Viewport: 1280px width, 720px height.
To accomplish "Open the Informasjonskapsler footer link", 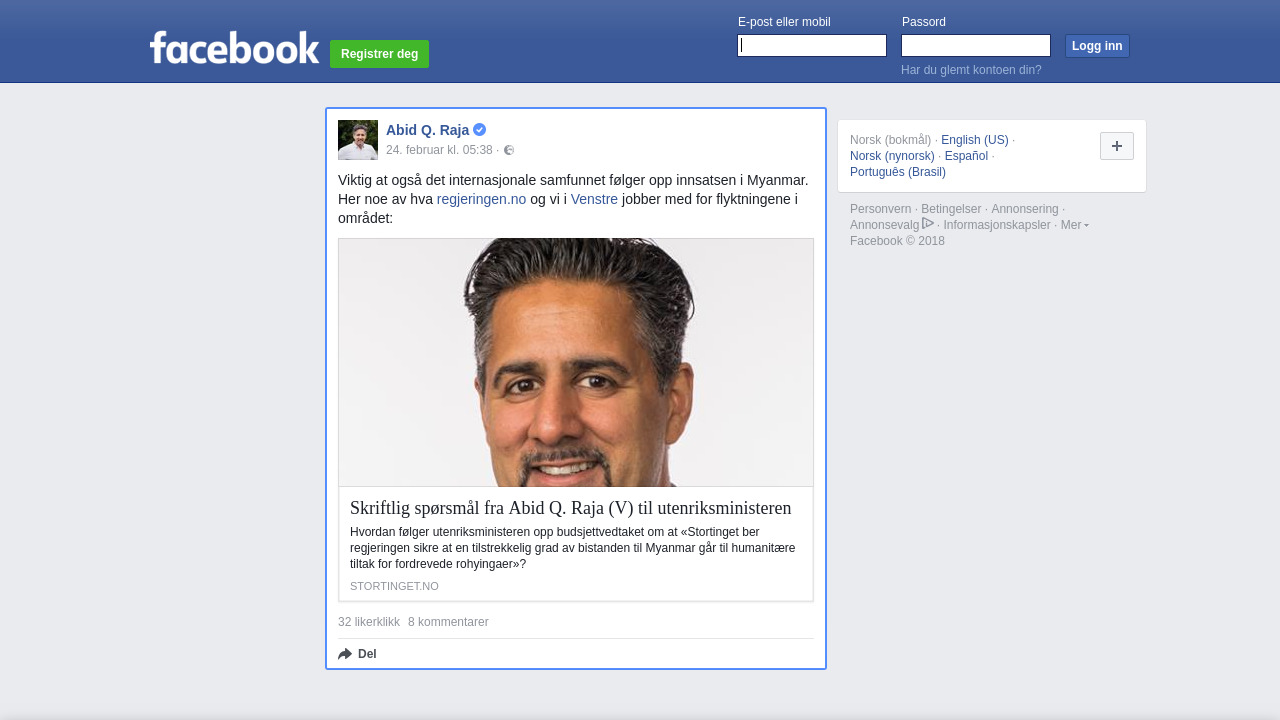I will (x=997, y=225).
